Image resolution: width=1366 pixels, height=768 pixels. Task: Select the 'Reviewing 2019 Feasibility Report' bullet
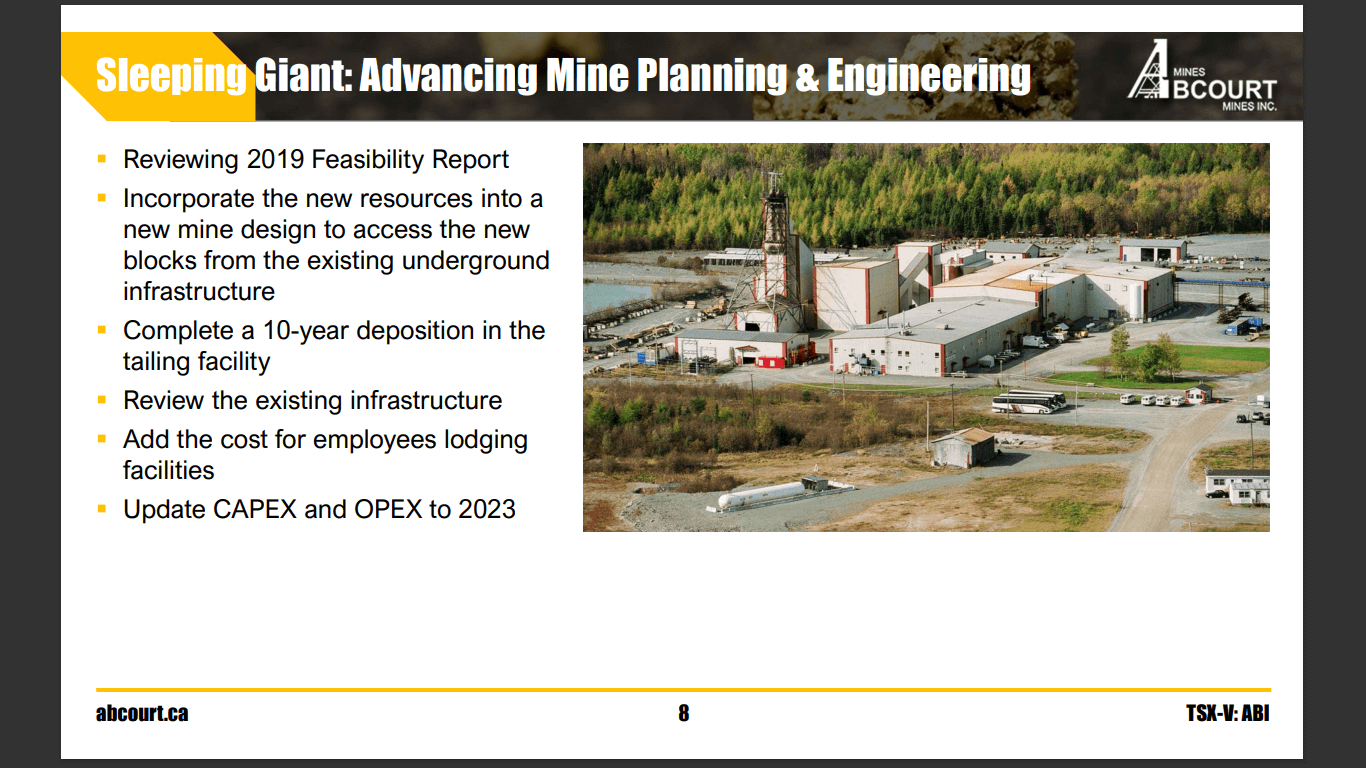[x=316, y=160]
